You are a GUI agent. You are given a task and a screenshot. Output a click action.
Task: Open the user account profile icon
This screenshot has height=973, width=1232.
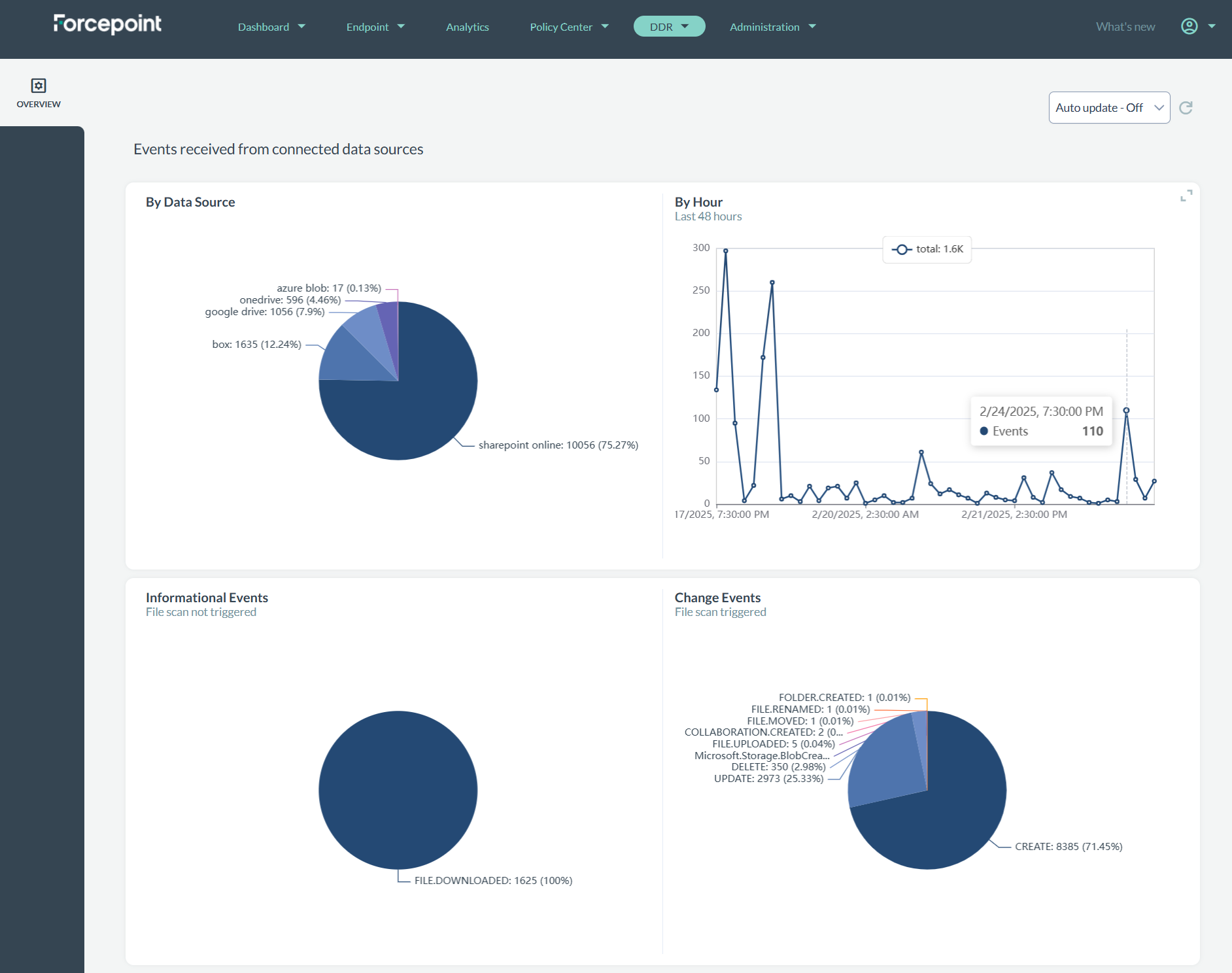coord(1189,26)
